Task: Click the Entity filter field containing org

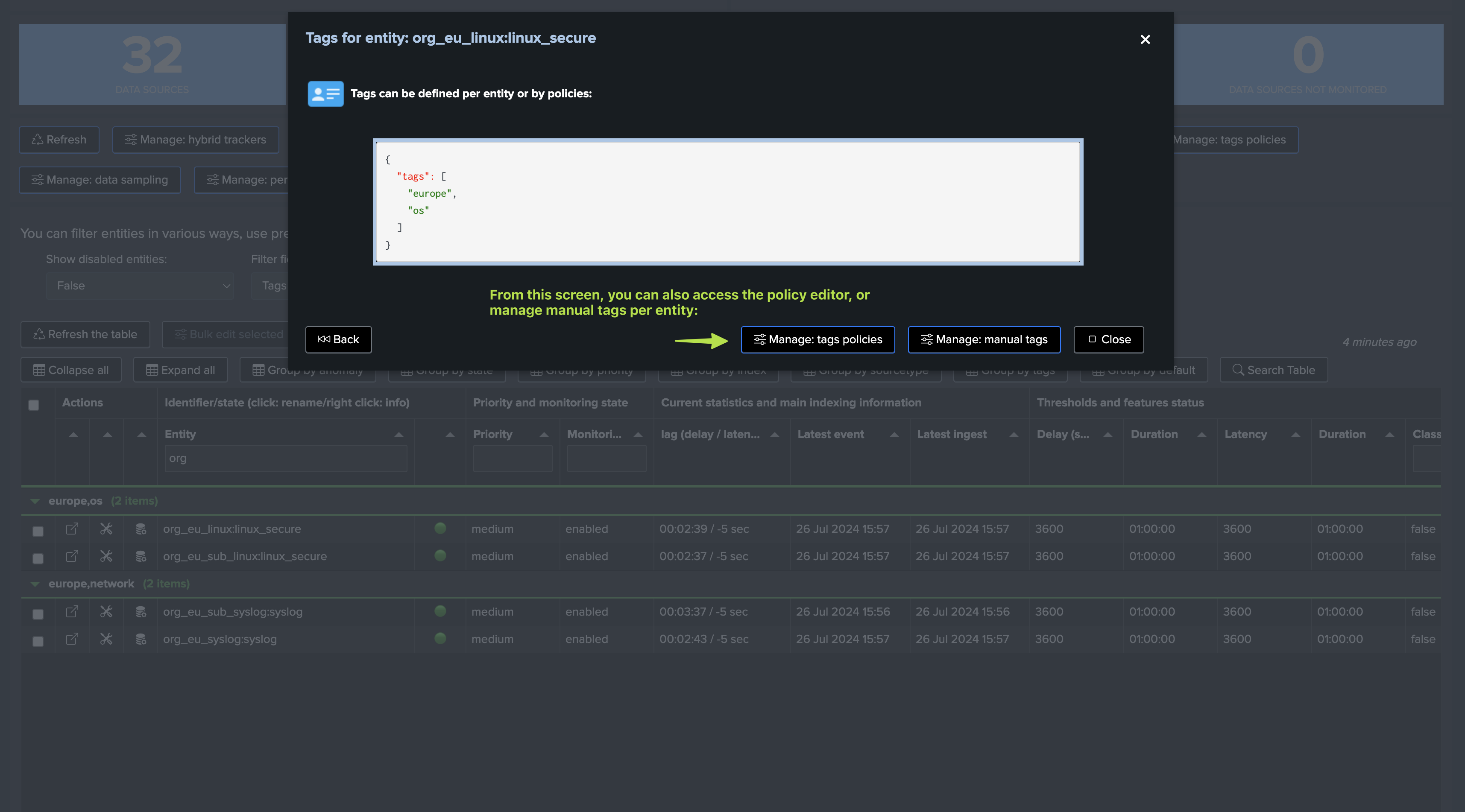Action: point(285,459)
